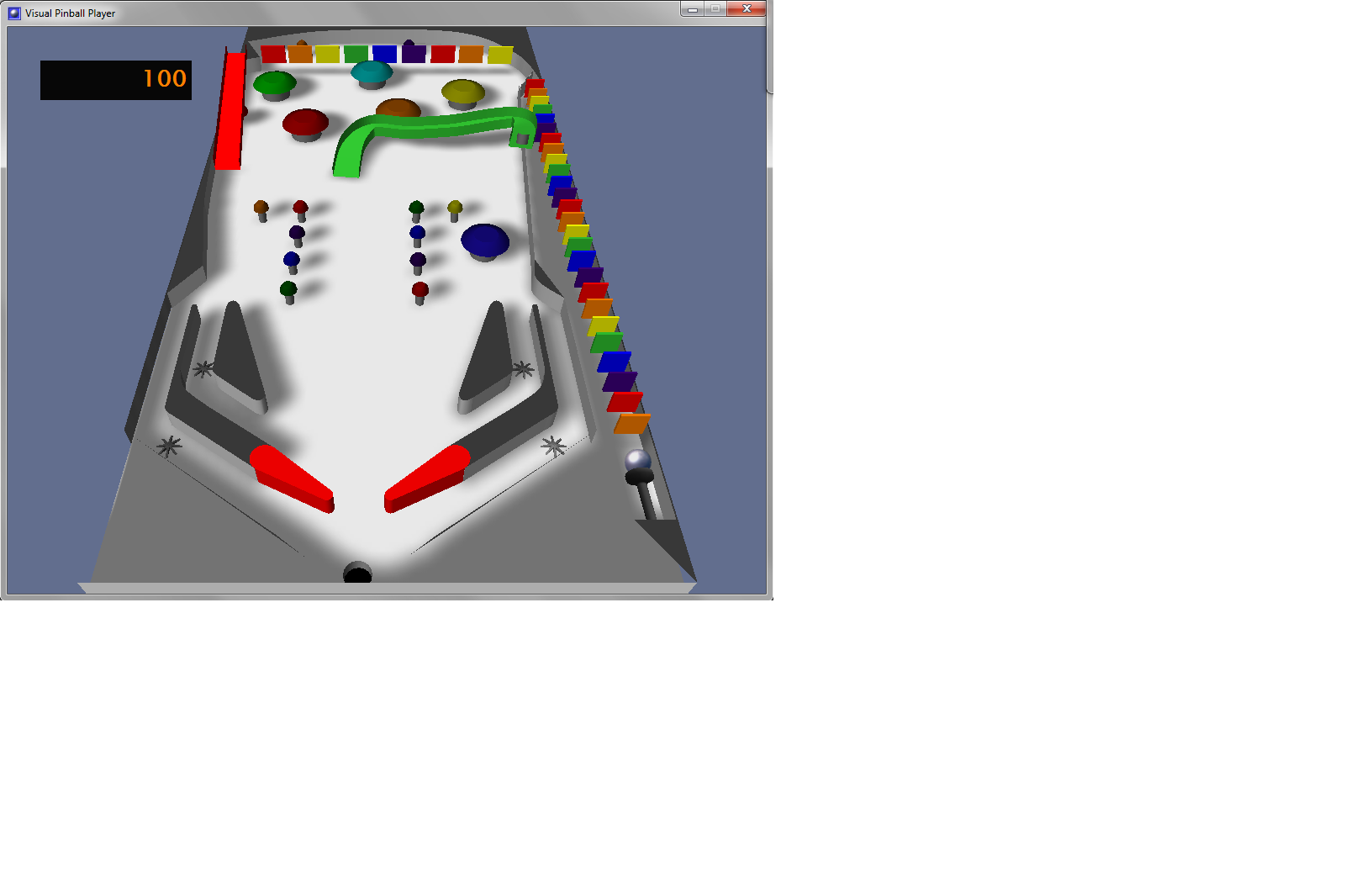
Task: Select the left triangular slingshot
Action: click(238, 357)
